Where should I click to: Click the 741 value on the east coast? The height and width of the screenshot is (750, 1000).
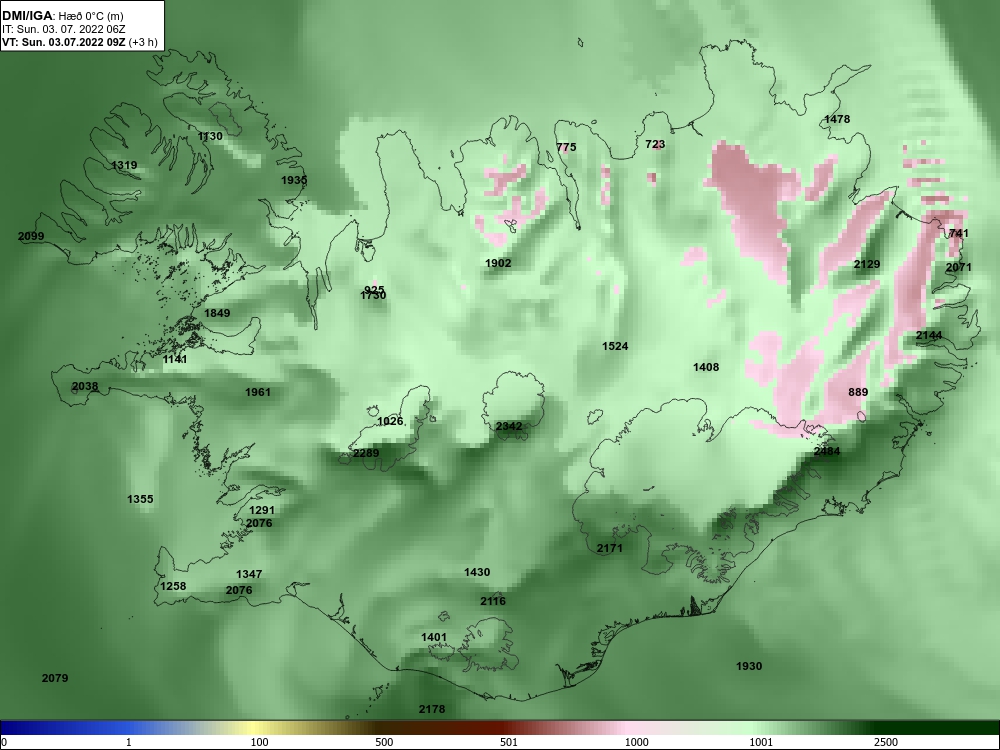click(959, 233)
